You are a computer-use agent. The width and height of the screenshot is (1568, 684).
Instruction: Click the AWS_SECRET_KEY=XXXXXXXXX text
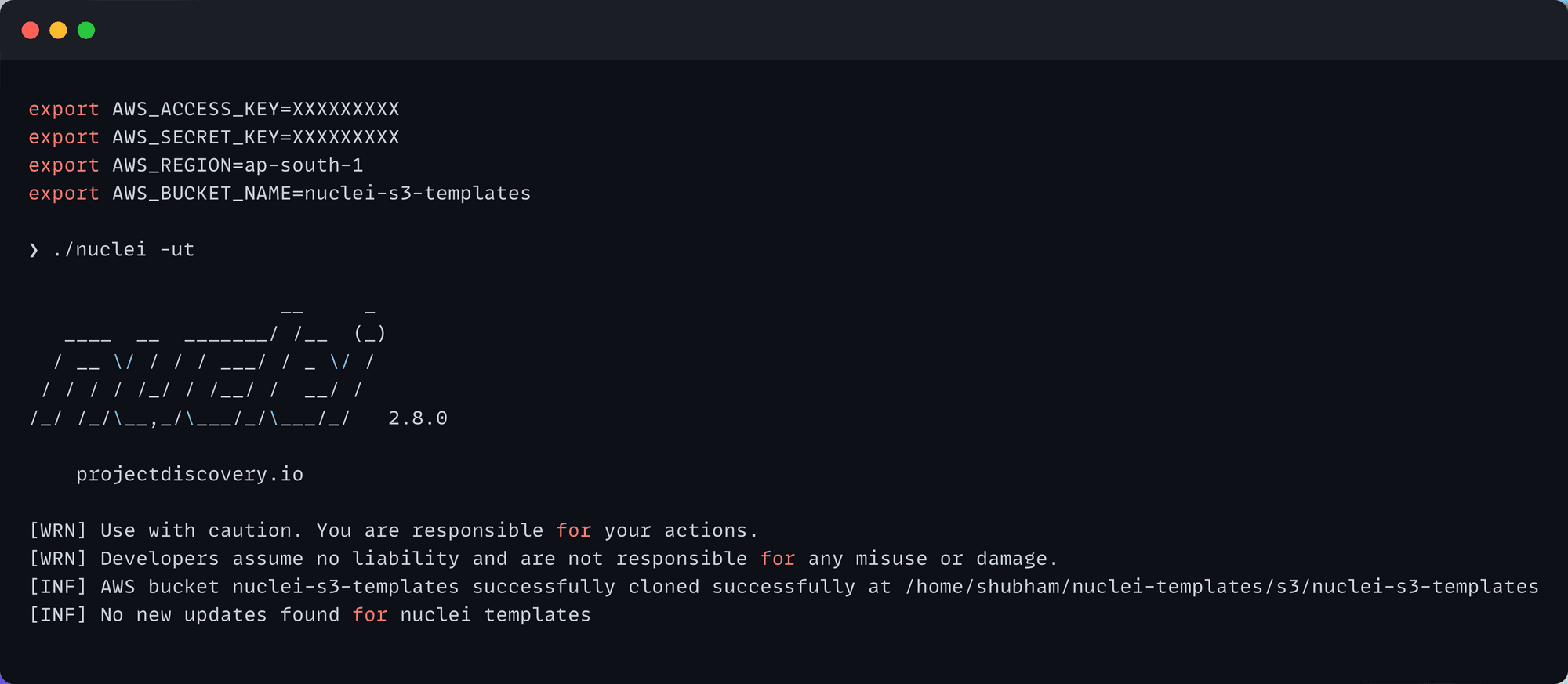point(256,138)
